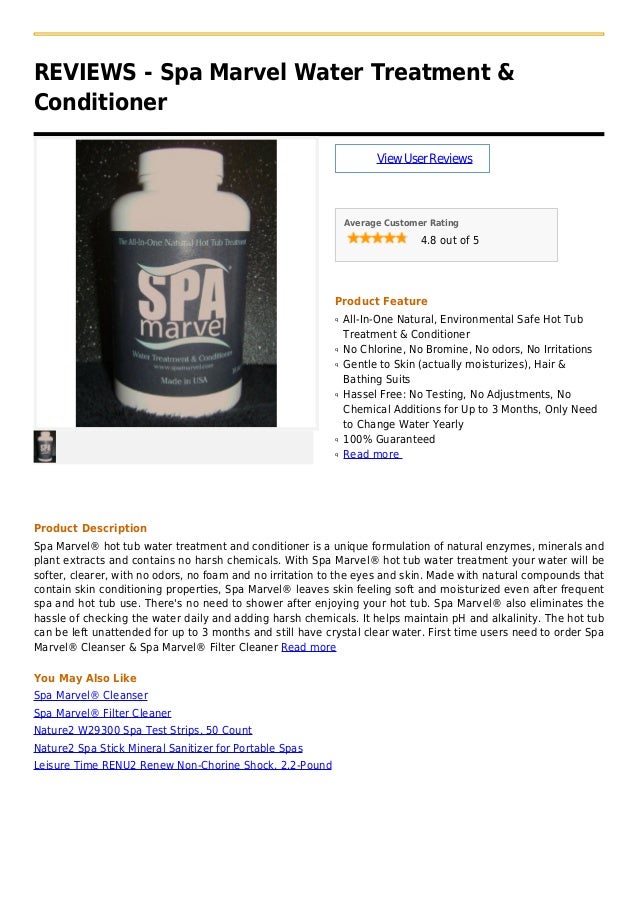Viewport: 638px width, 903px height.
Task: Open Read more after Product Description
Action: tap(308, 647)
